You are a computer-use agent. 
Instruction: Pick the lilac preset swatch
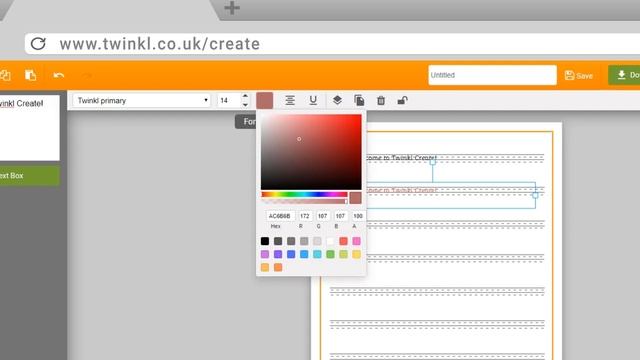(x=265, y=254)
